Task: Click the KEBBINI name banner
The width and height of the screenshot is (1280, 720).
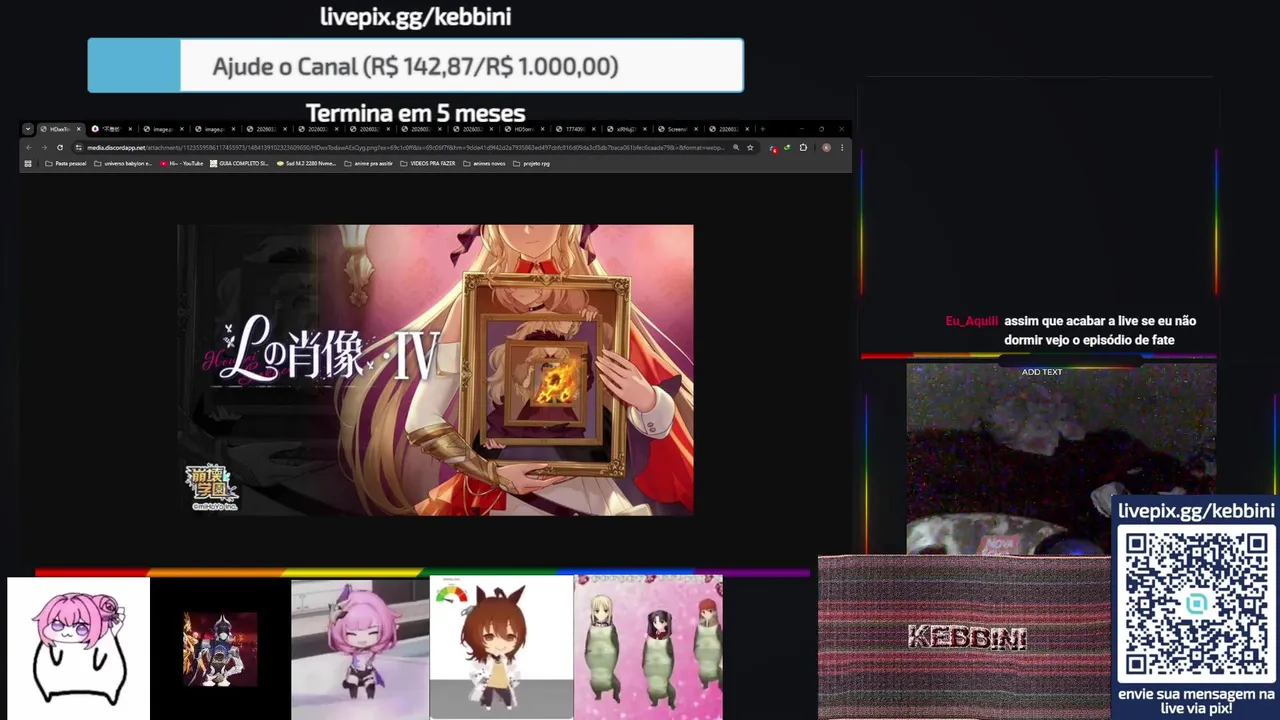Action: [x=967, y=636]
